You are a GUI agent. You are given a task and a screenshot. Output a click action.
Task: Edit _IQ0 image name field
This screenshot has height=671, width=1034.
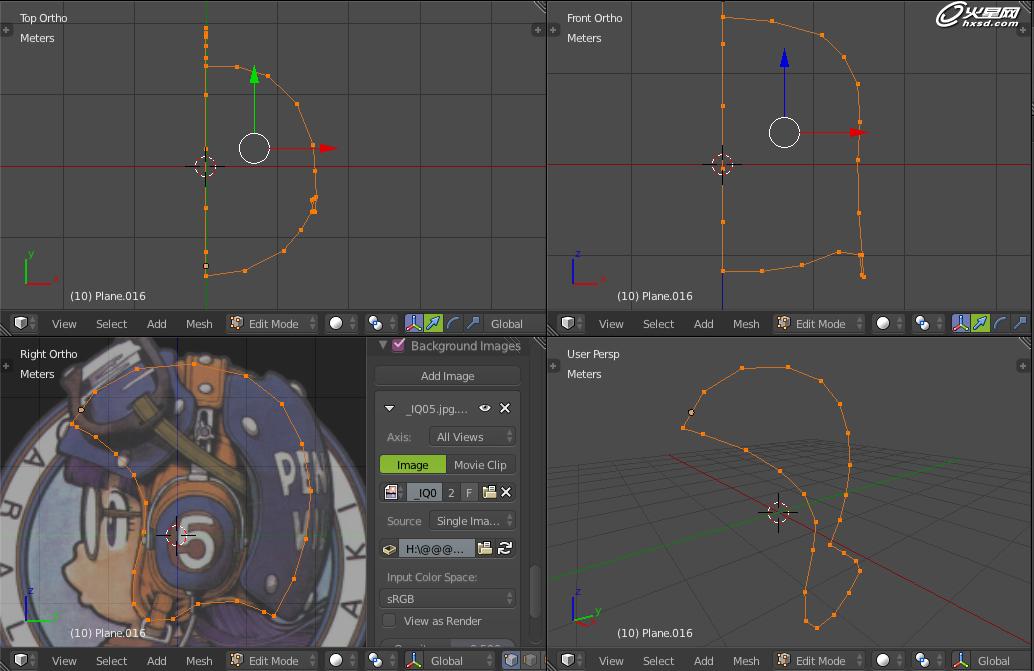(425, 492)
